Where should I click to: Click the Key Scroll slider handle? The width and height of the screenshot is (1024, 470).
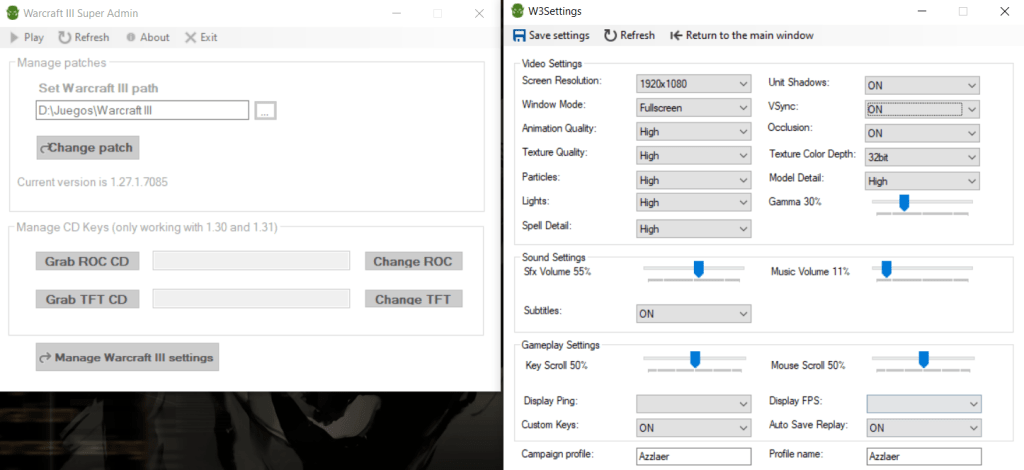tap(695, 359)
